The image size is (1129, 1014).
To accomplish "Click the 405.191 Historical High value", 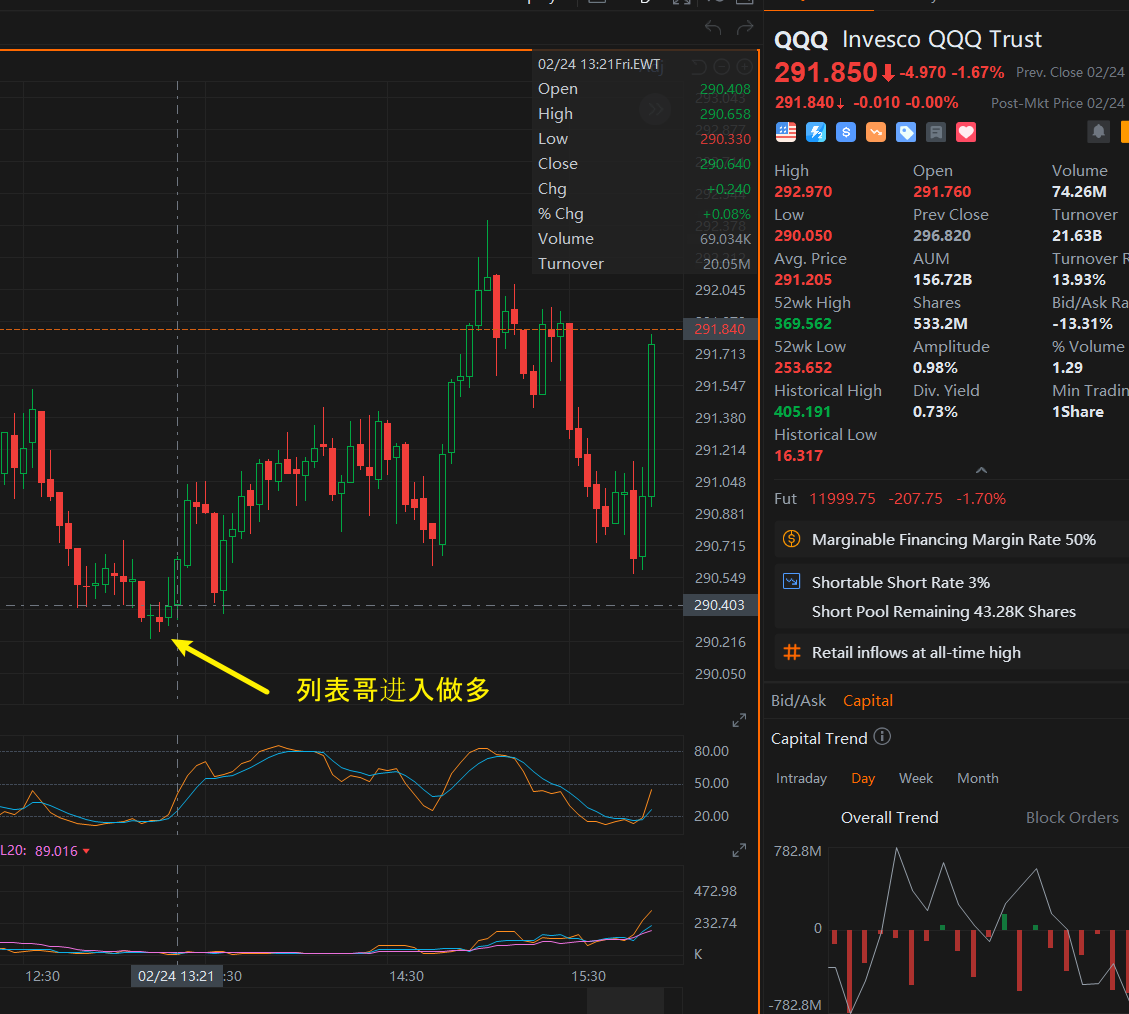I will coord(802,411).
